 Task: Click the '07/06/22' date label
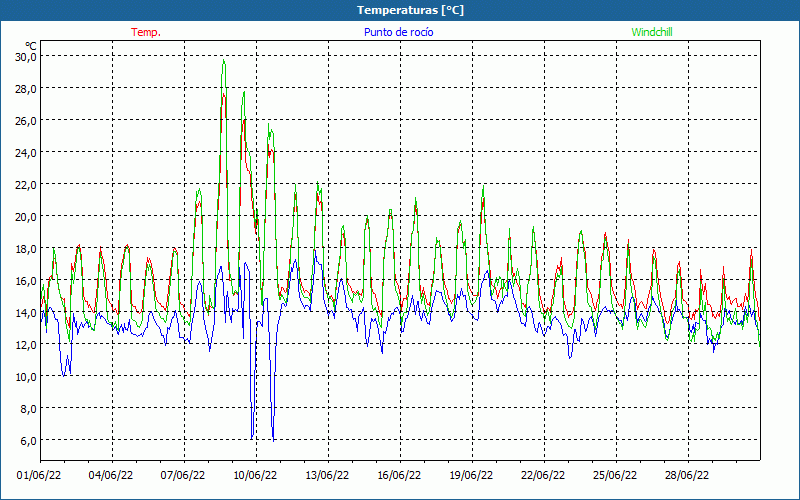[x=183, y=475]
